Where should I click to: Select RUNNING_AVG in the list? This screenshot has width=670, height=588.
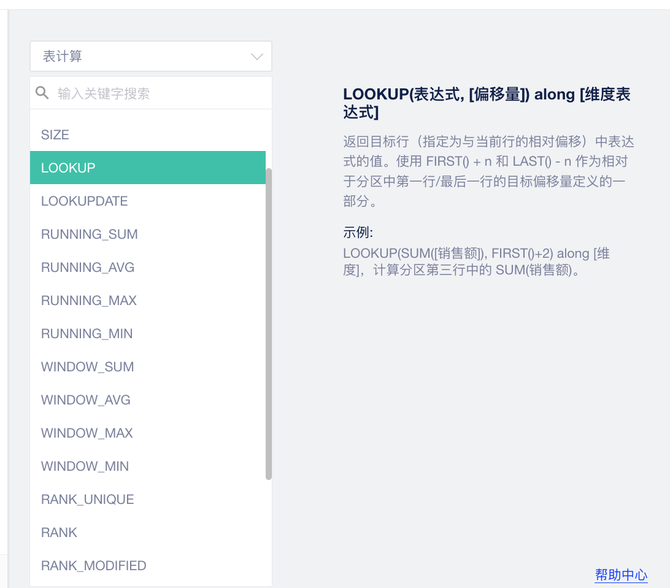point(87,267)
